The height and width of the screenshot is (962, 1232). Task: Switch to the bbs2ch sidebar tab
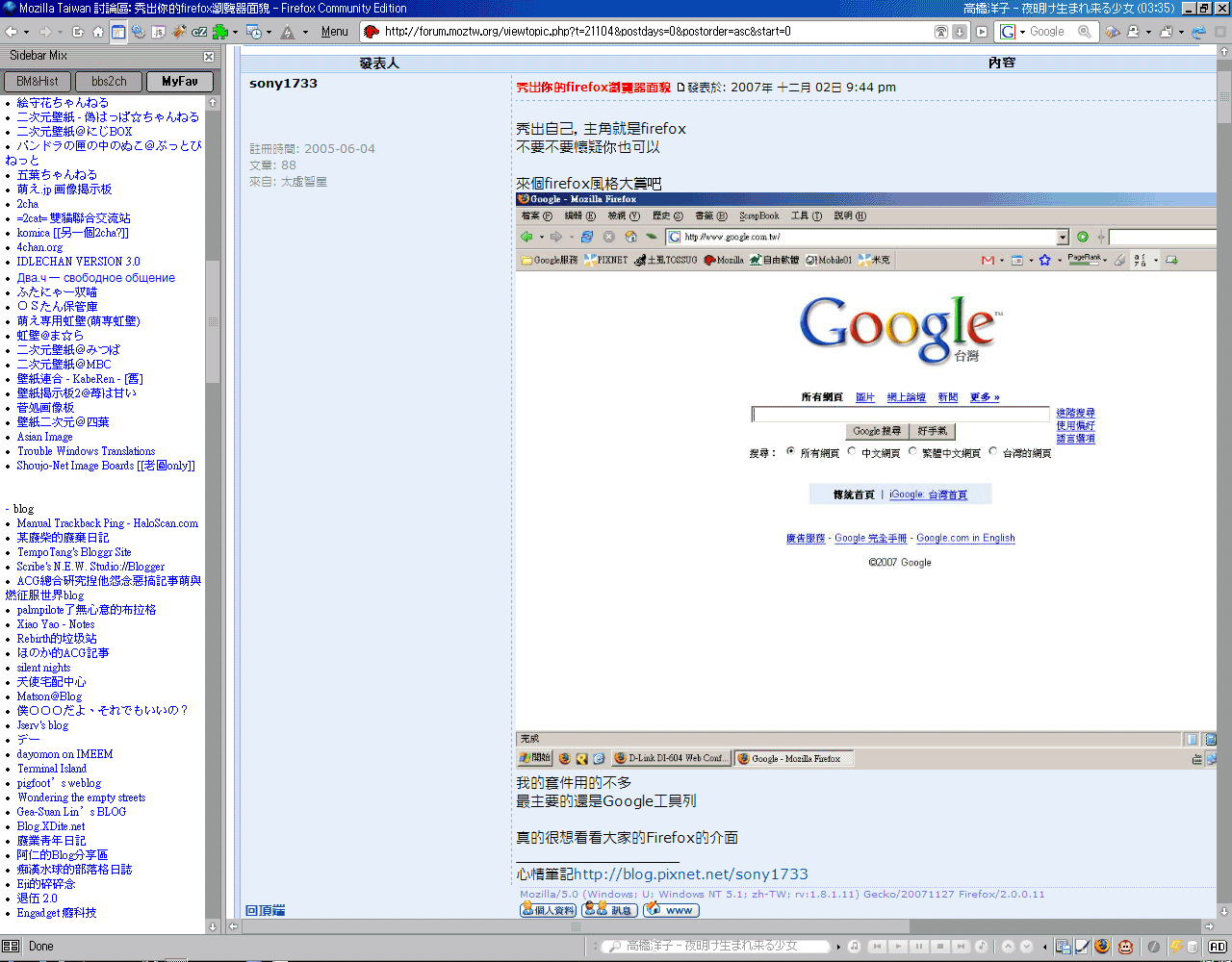tap(109, 82)
